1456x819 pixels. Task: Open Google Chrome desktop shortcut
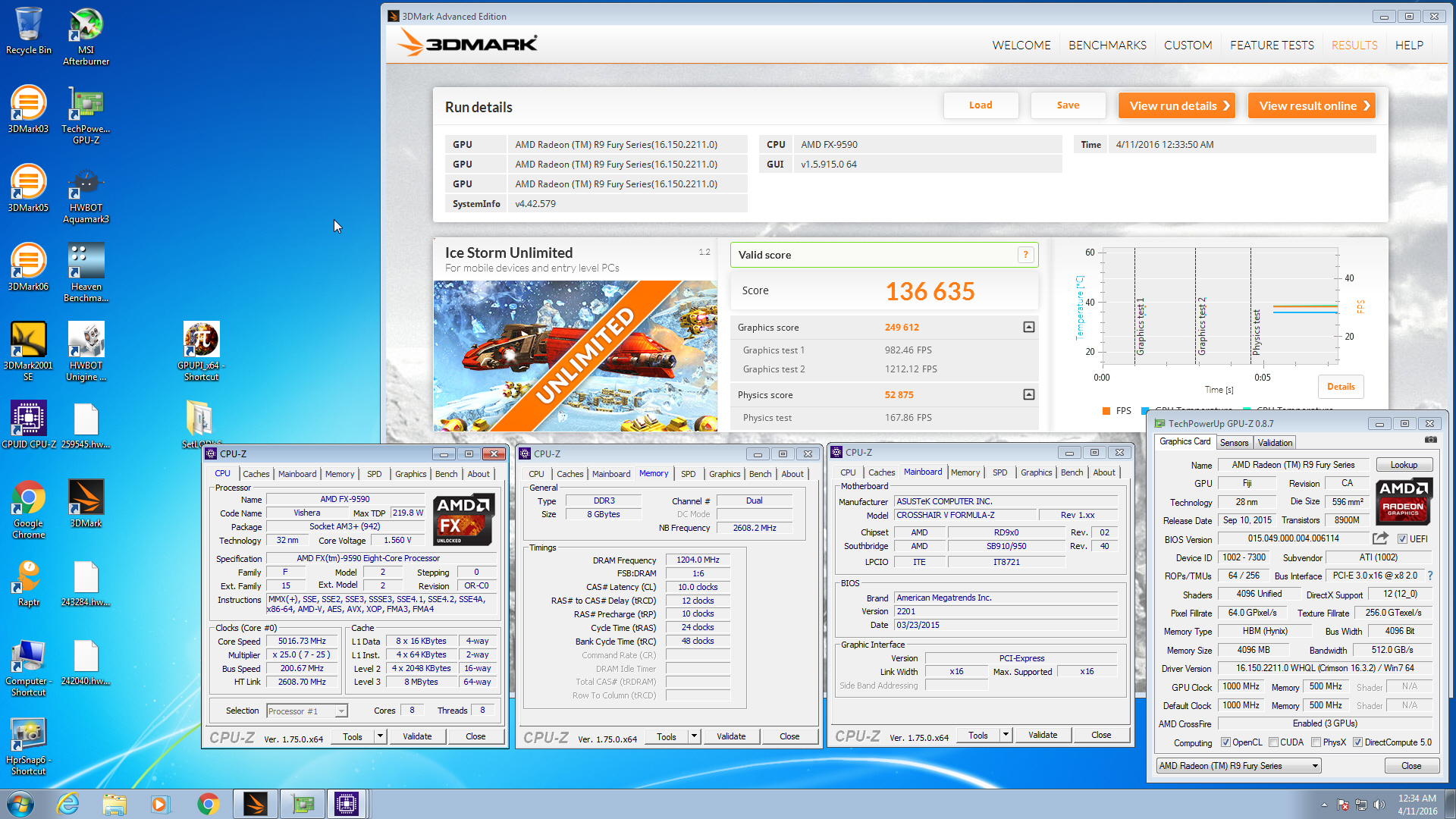[x=28, y=510]
